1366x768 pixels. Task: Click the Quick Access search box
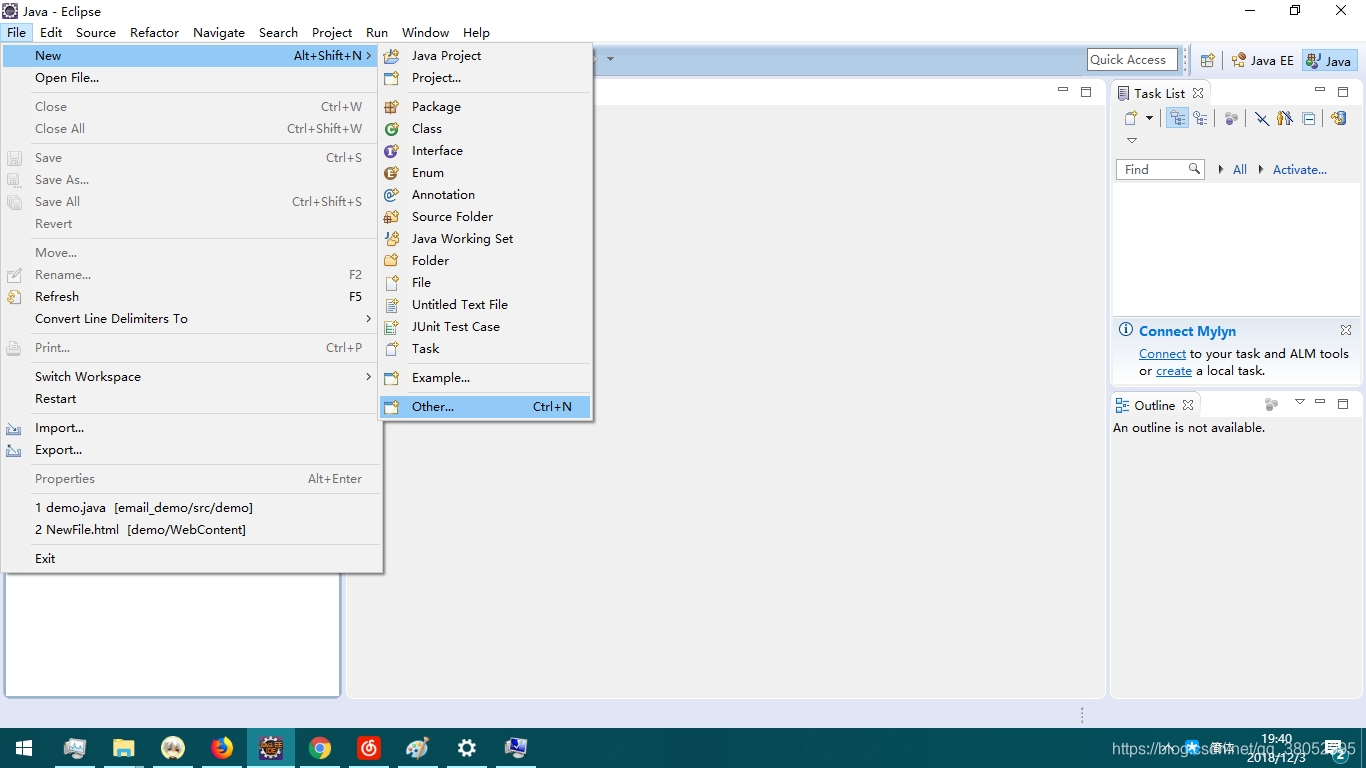pos(1132,60)
